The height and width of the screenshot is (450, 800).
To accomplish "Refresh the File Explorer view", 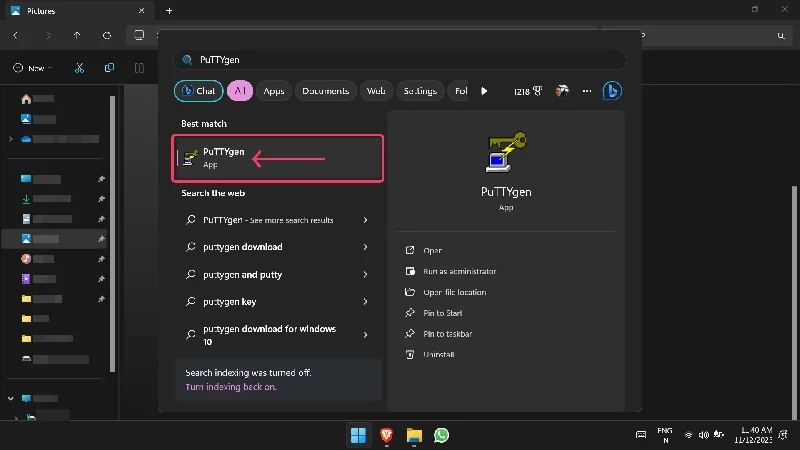I will pyautogui.click(x=107, y=35).
